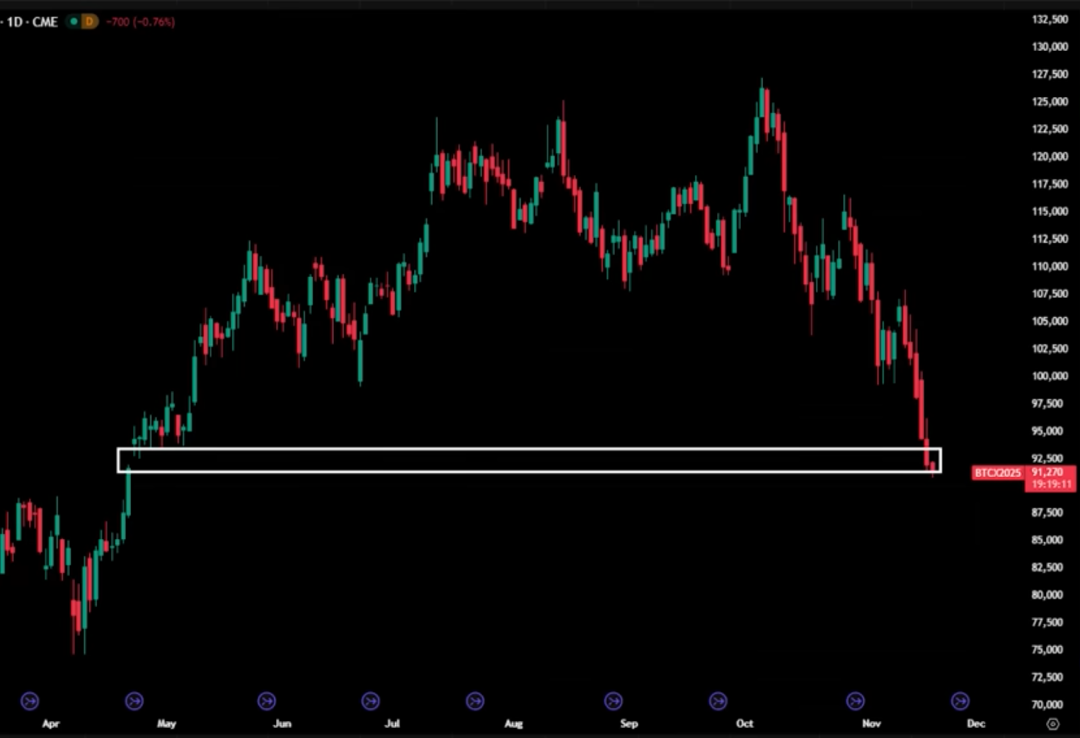Open the event marker just before May
This screenshot has height=738, width=1080.
click(x=134, y=701)
